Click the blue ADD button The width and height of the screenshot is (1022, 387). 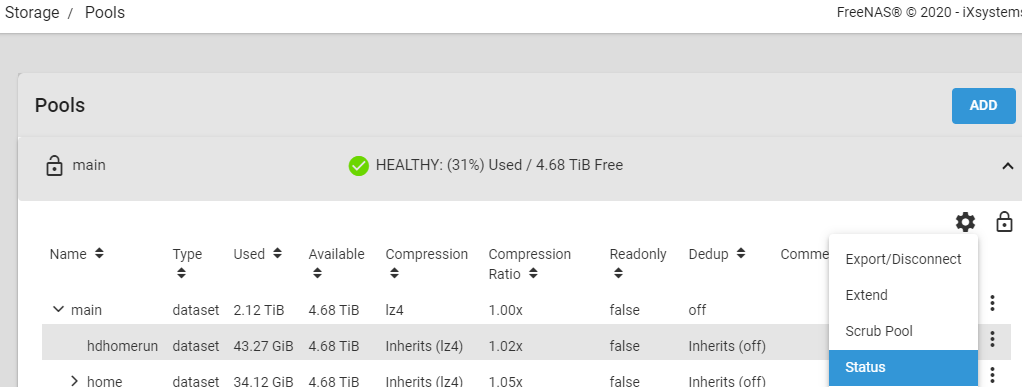point(984,106)
